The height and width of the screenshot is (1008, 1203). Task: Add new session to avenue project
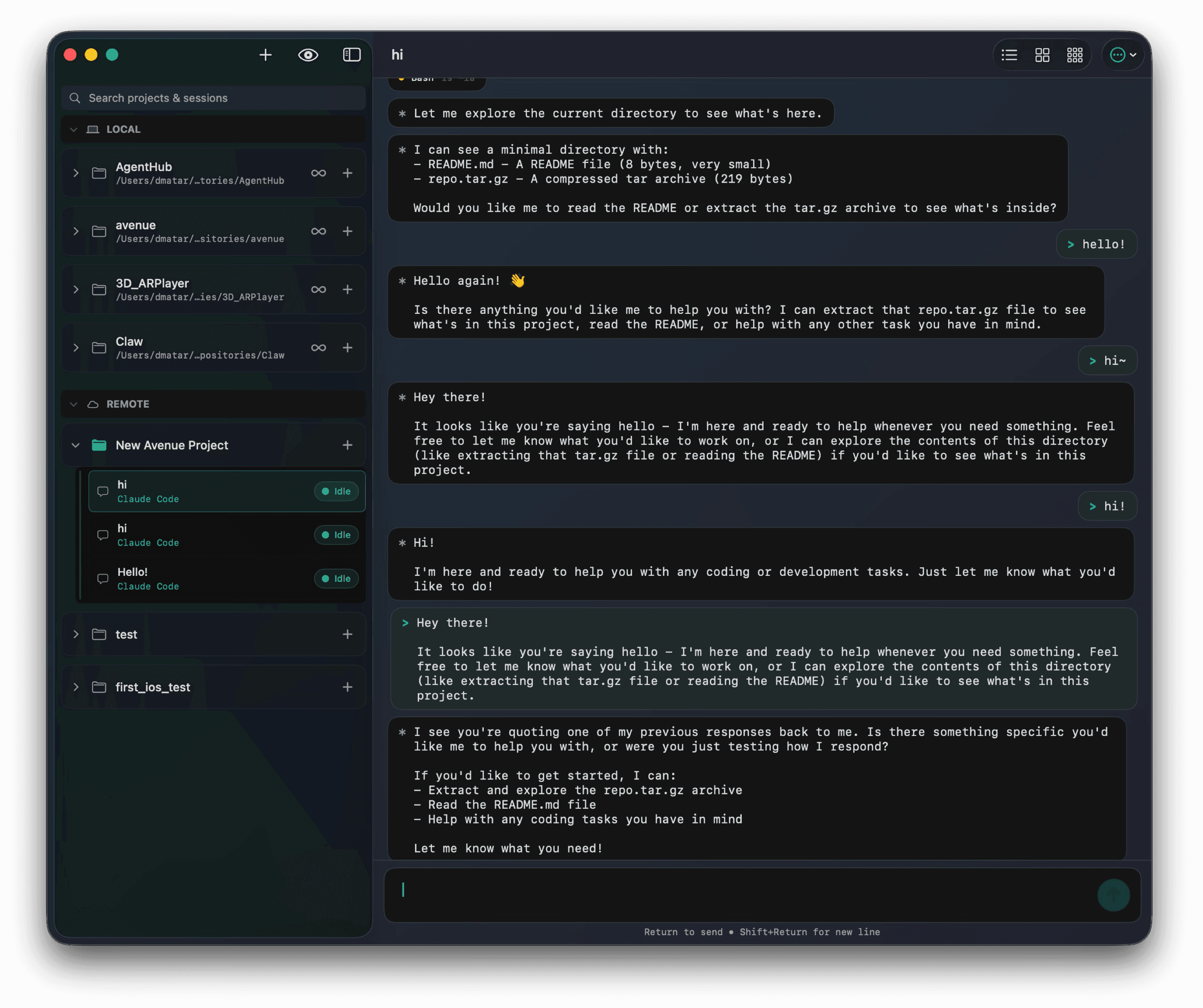pyautogui.click(x=347, y=231)
